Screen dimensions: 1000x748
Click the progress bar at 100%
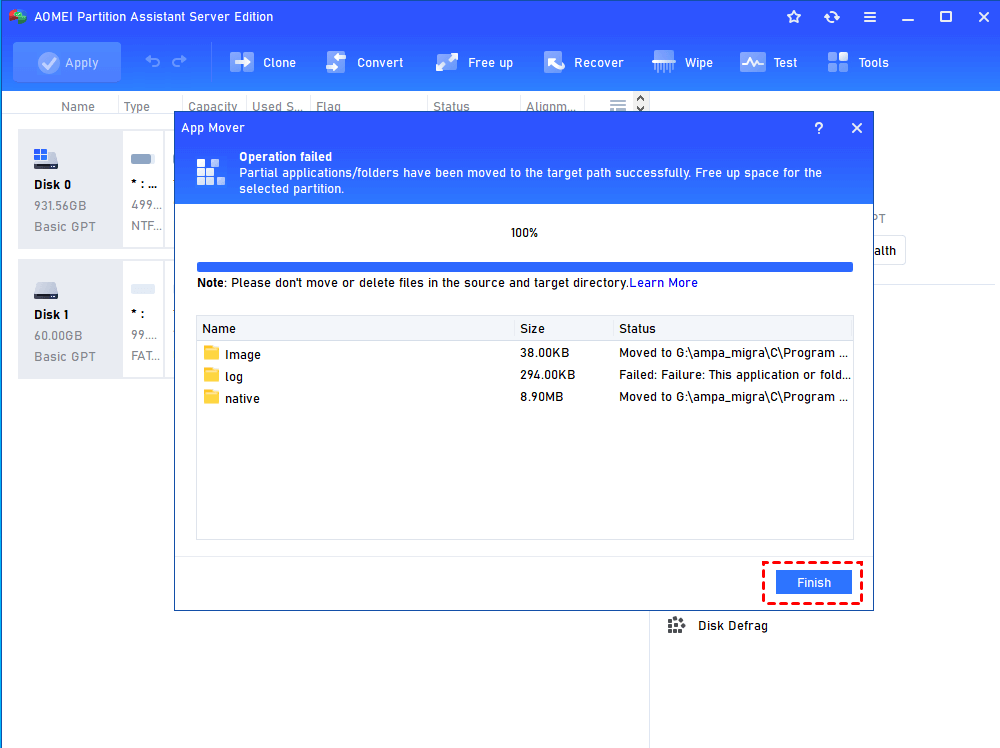pos(525,267)
